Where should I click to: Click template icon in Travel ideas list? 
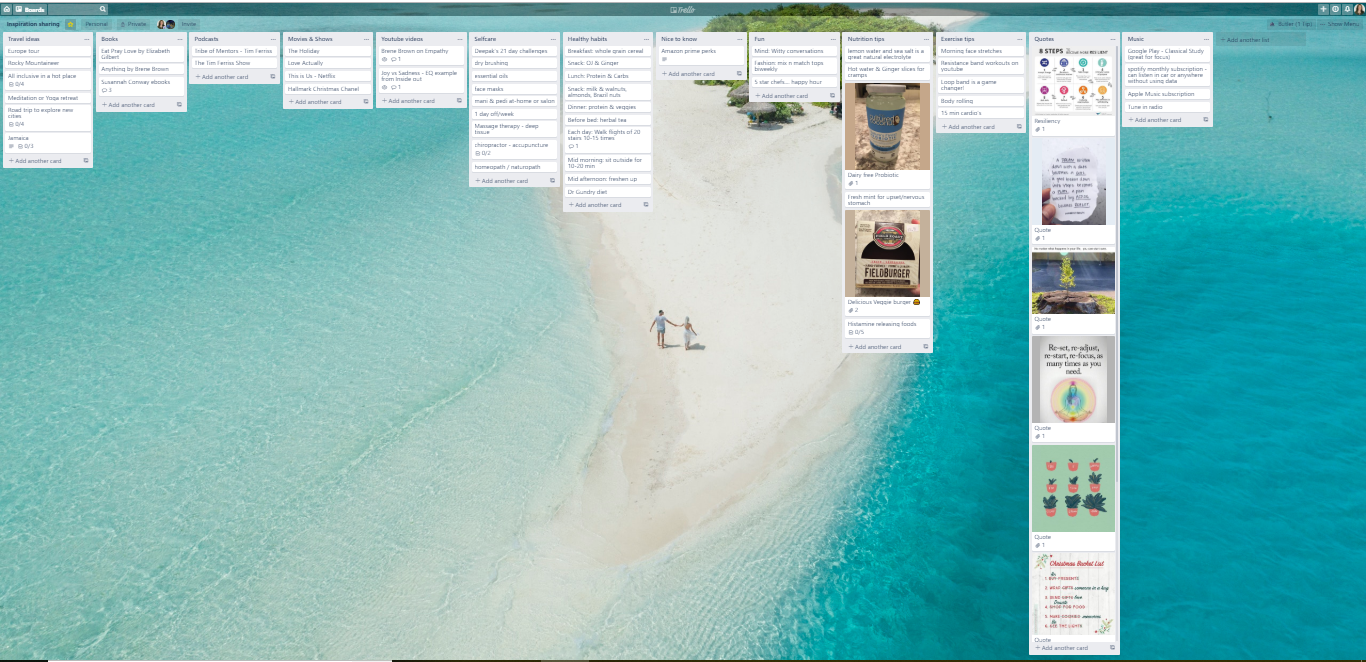tap(86, 161)
